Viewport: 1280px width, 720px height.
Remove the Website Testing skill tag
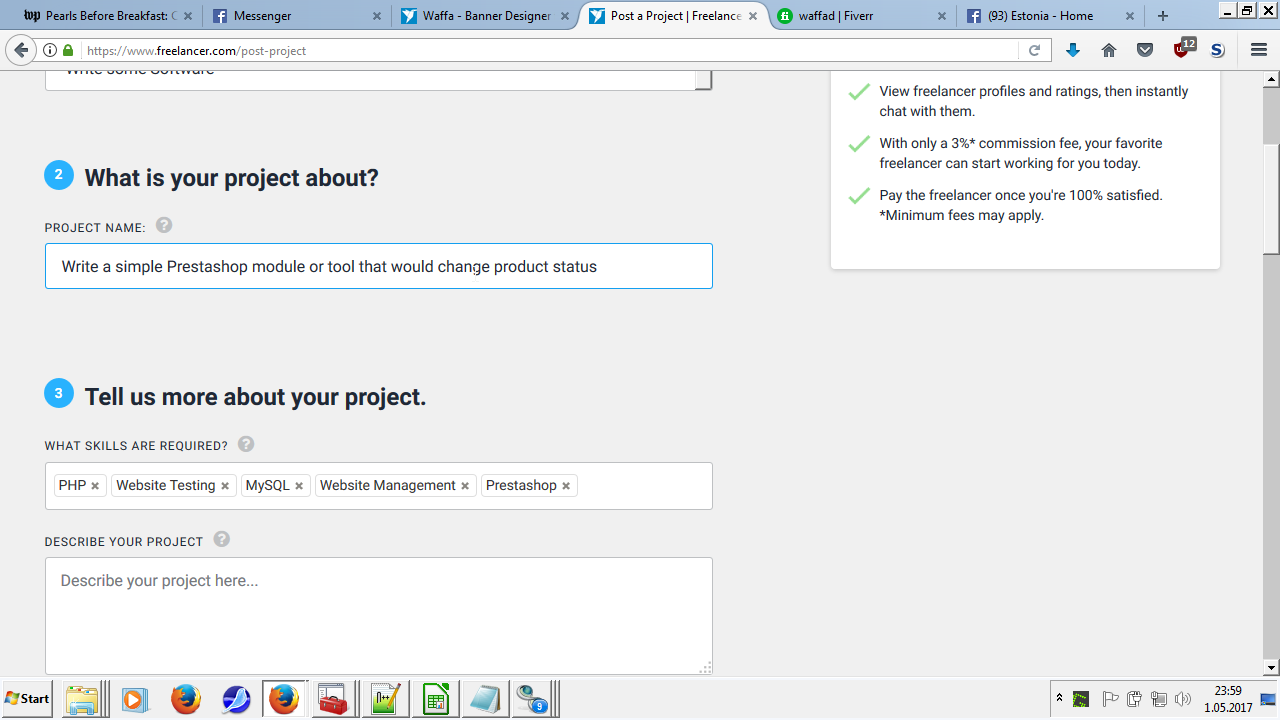[225, 486]
